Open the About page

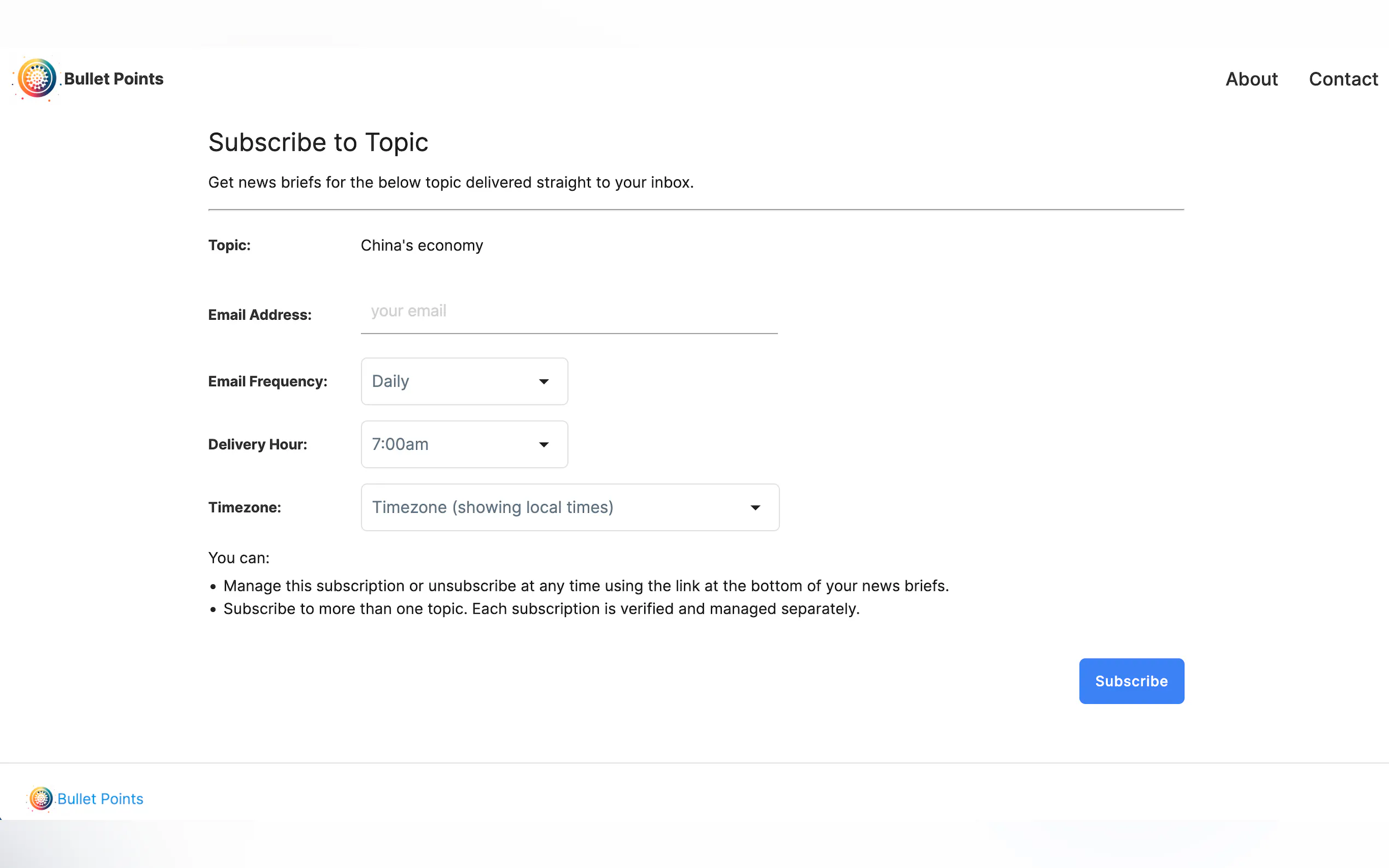(x=1251, y=79)
